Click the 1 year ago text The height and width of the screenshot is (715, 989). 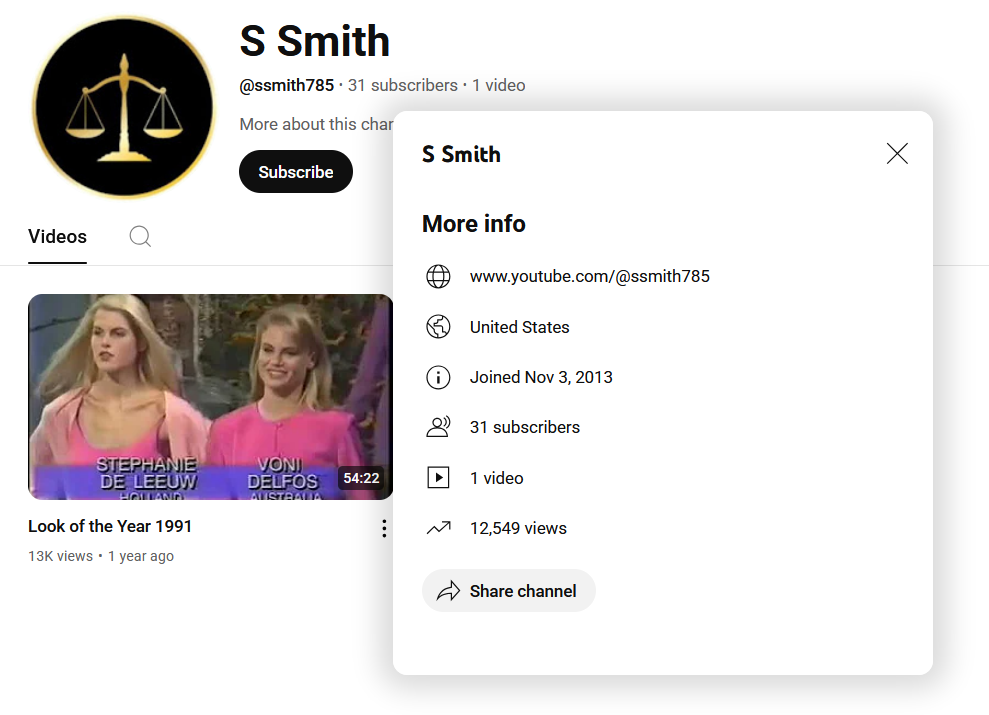click(x=141, y=556)
